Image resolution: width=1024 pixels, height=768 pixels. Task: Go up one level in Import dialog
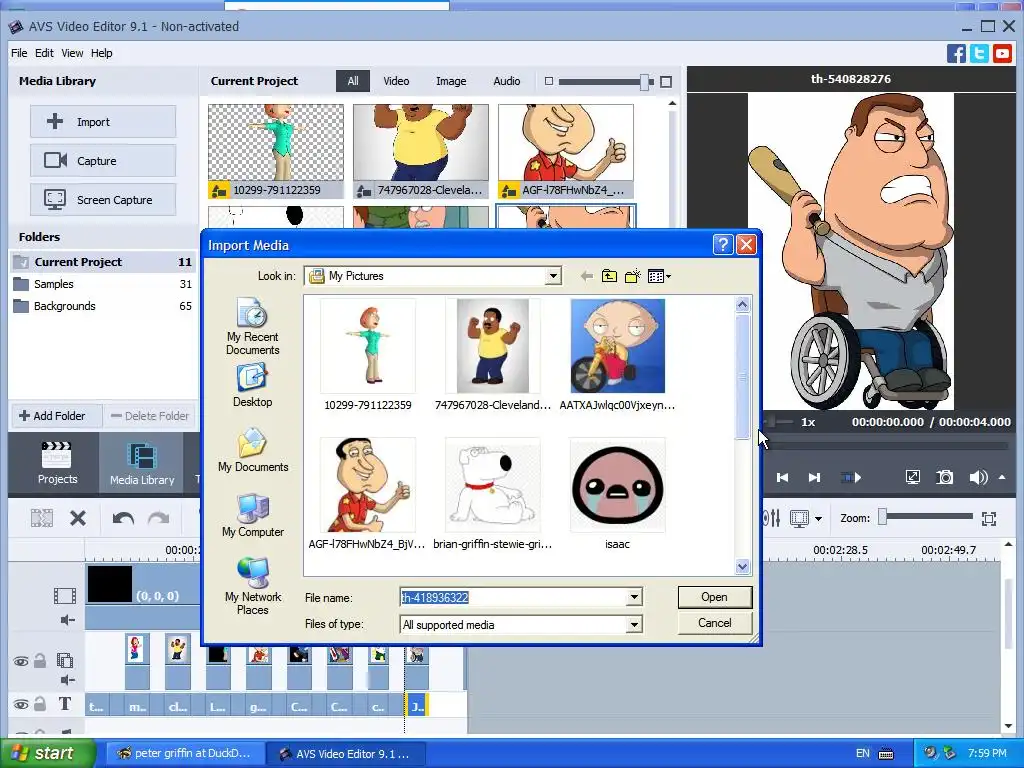coord(609,276)
